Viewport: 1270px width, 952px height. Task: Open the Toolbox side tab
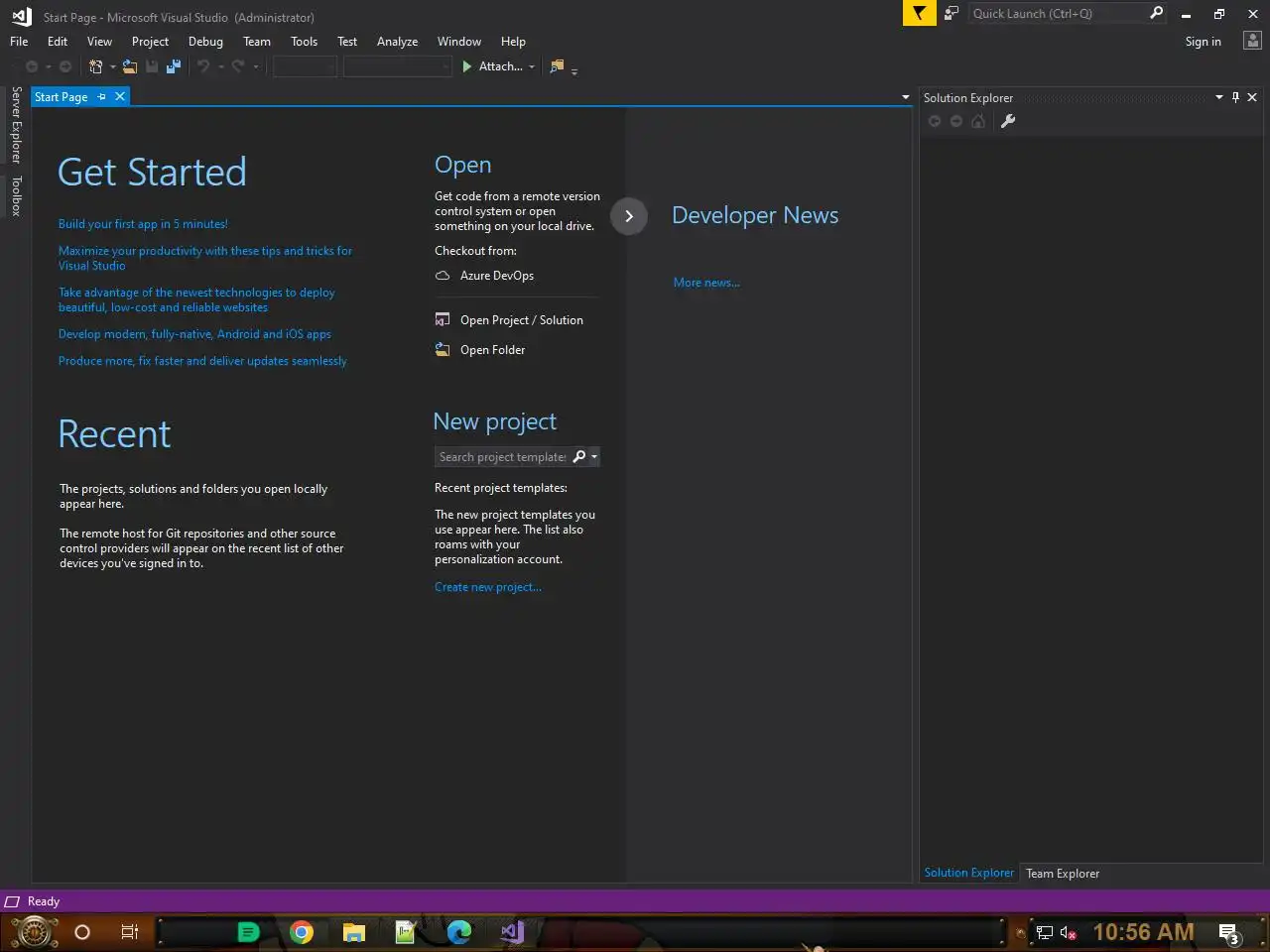[16, 195]
